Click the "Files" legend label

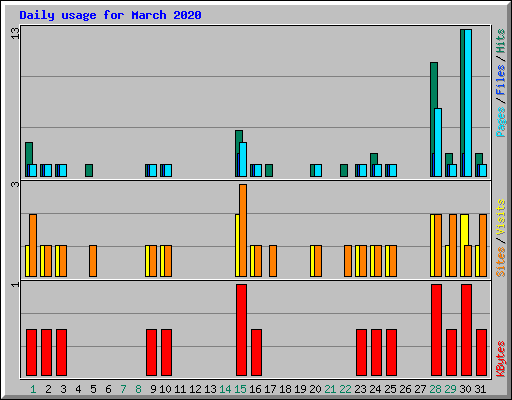tap(500, 80)
